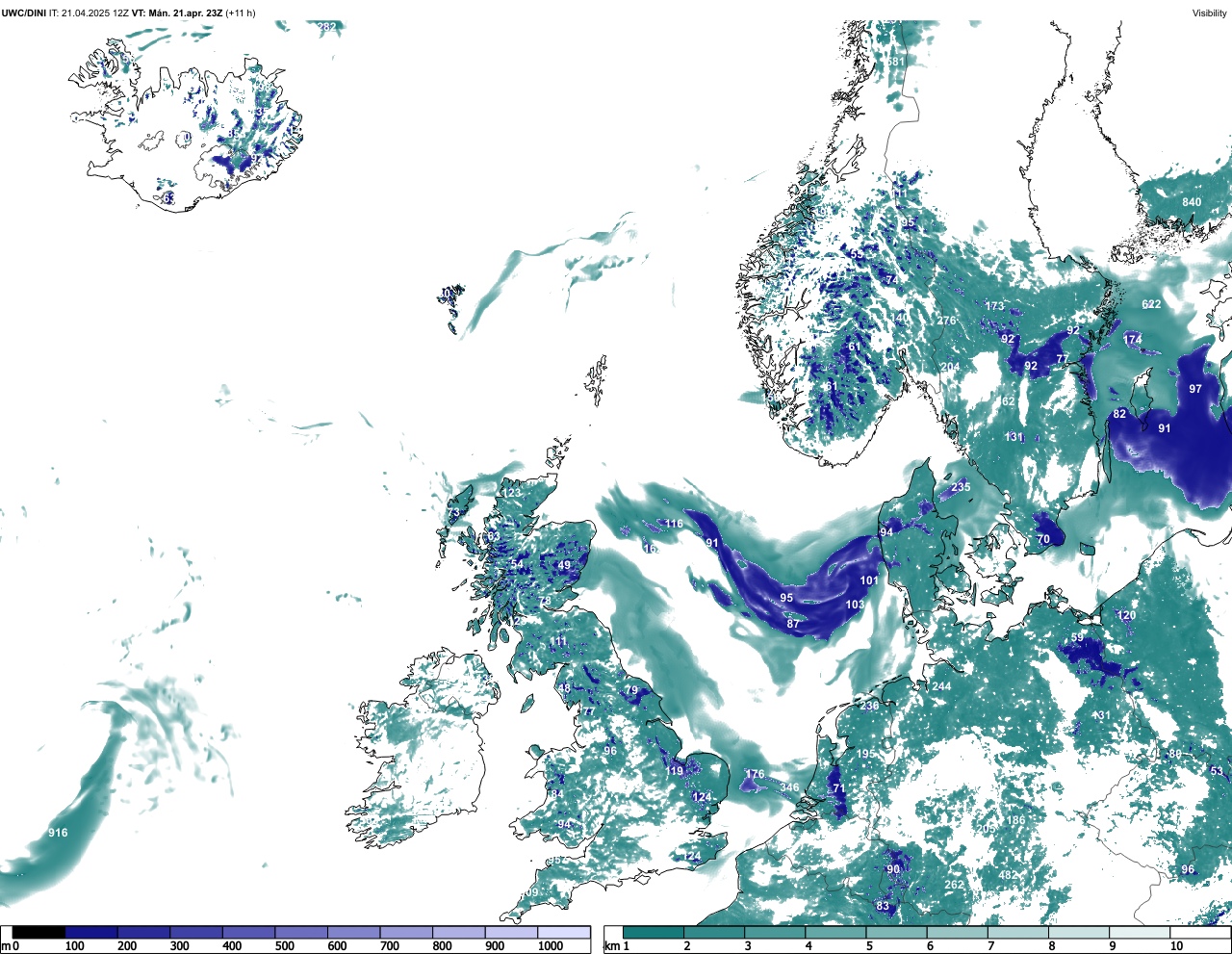This screenshot has height=954, width=1232.
Task: Click the '97' value in the dark Baltic patch
Action: (x=1195, y=389)
